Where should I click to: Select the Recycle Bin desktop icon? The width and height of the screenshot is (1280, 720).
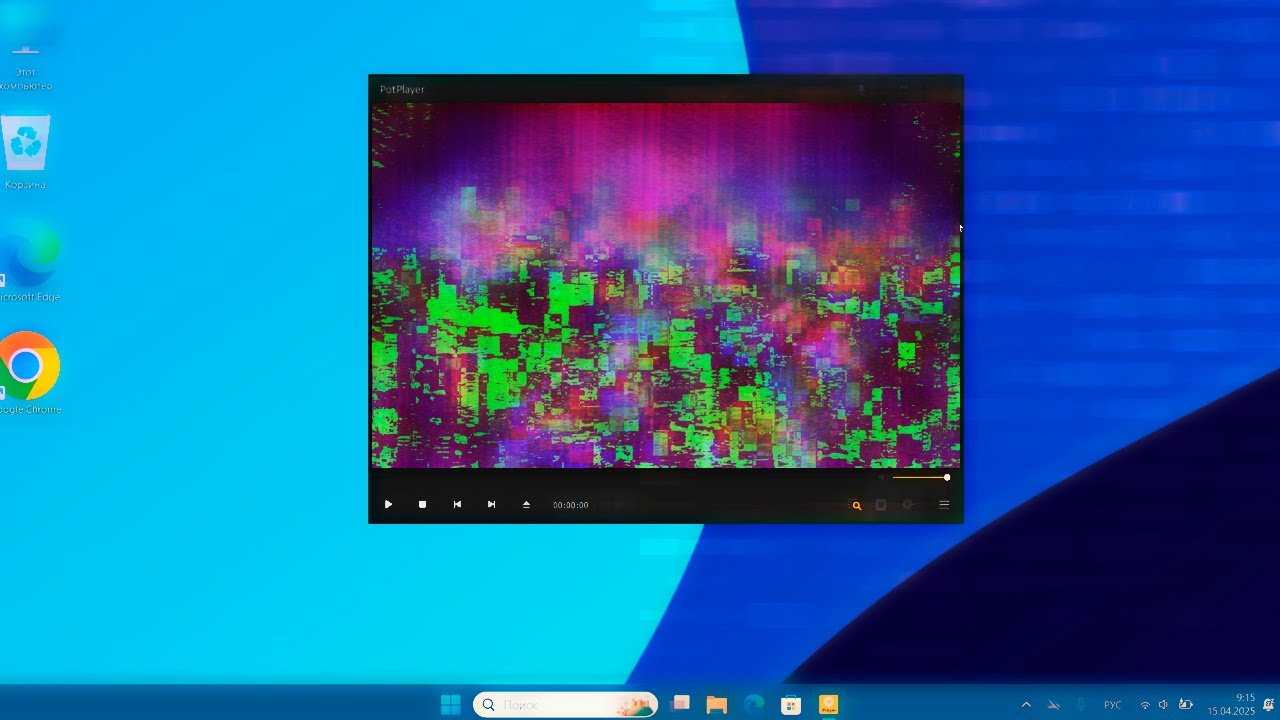click(25, 152)
